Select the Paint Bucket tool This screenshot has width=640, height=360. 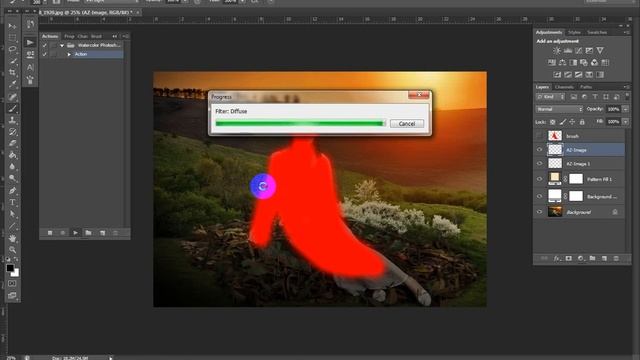[x=12, y=155]
